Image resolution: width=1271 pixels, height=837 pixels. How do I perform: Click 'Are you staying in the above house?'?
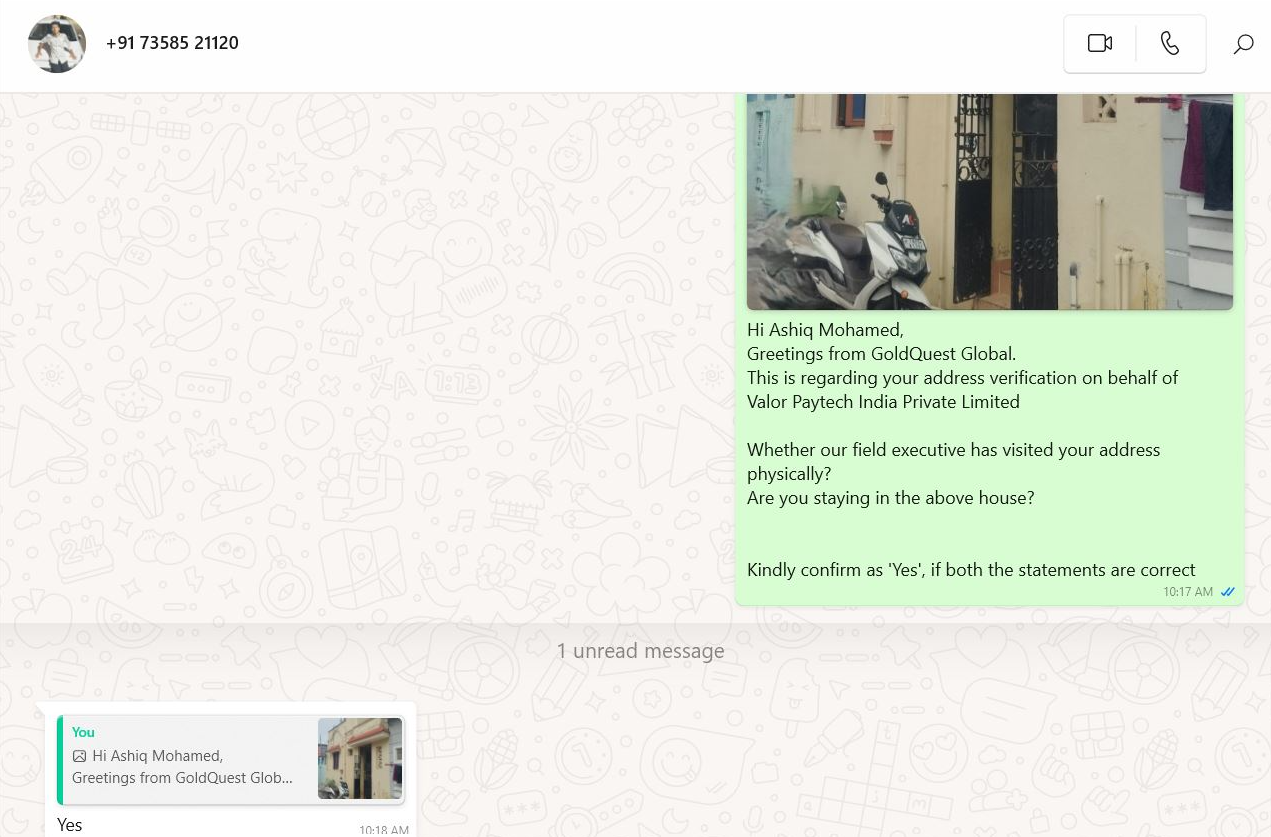point(890,497)
